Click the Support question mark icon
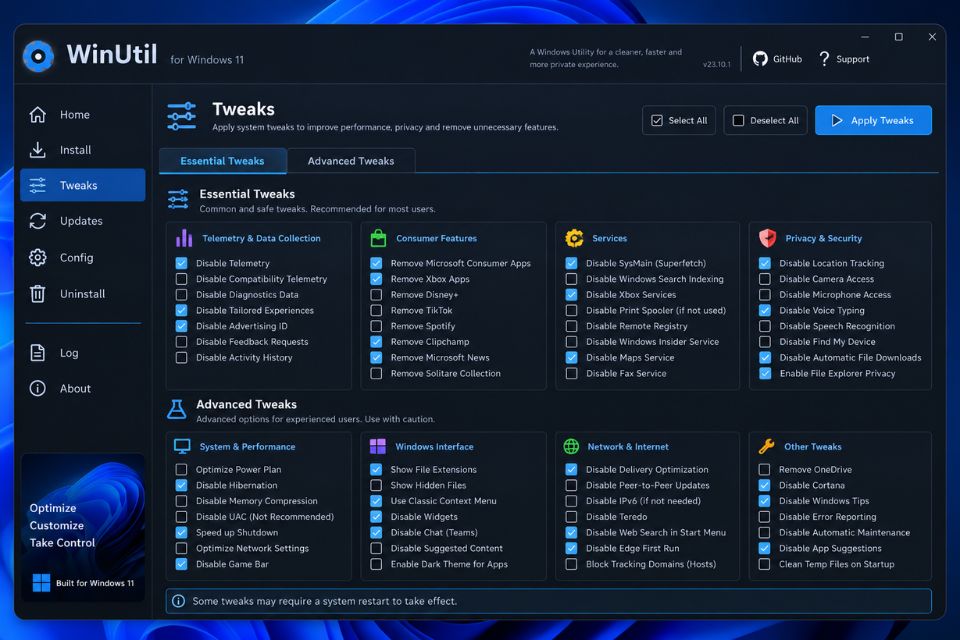Screen dimensions: 960x640 [824, 59]
